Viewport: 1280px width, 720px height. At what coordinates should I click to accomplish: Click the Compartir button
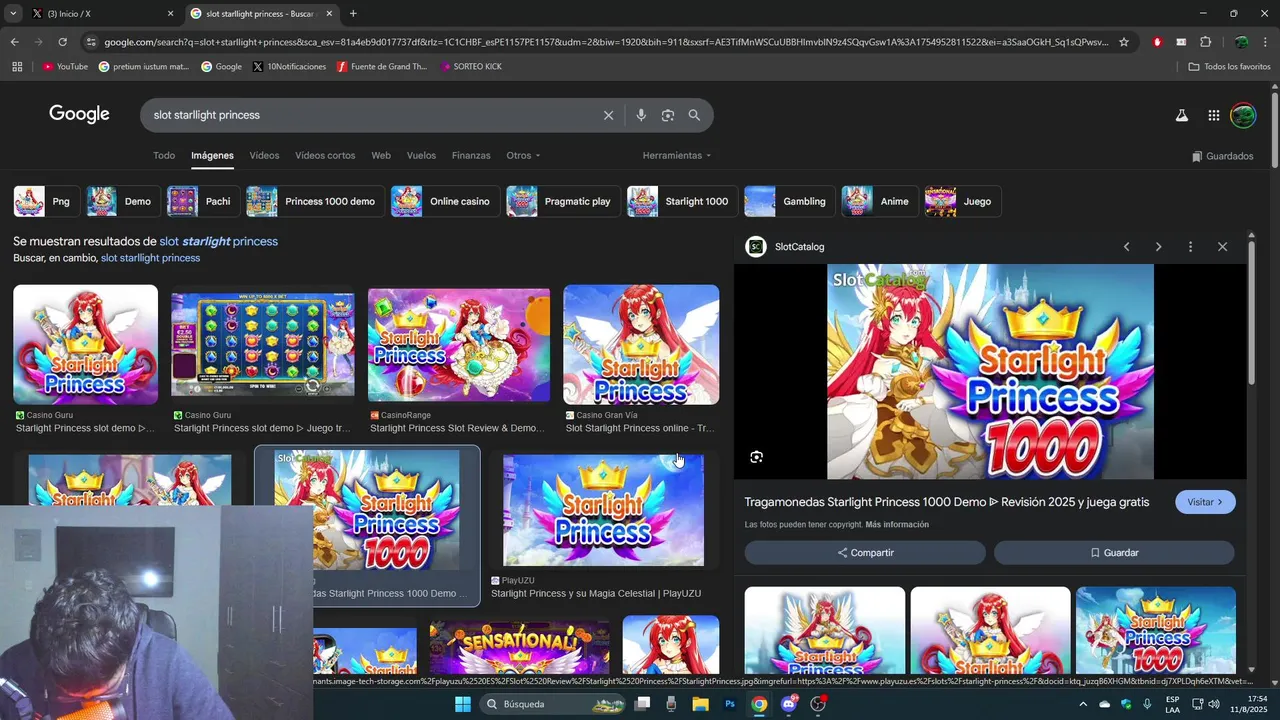tap(865, 553)
